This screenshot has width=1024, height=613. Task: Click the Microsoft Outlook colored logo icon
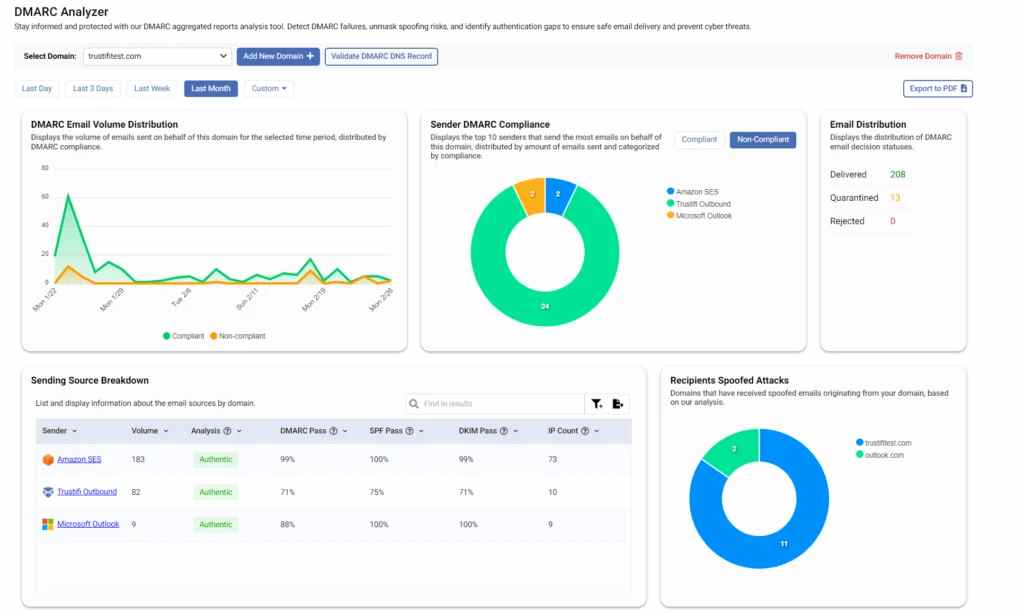tap(48, 524)
